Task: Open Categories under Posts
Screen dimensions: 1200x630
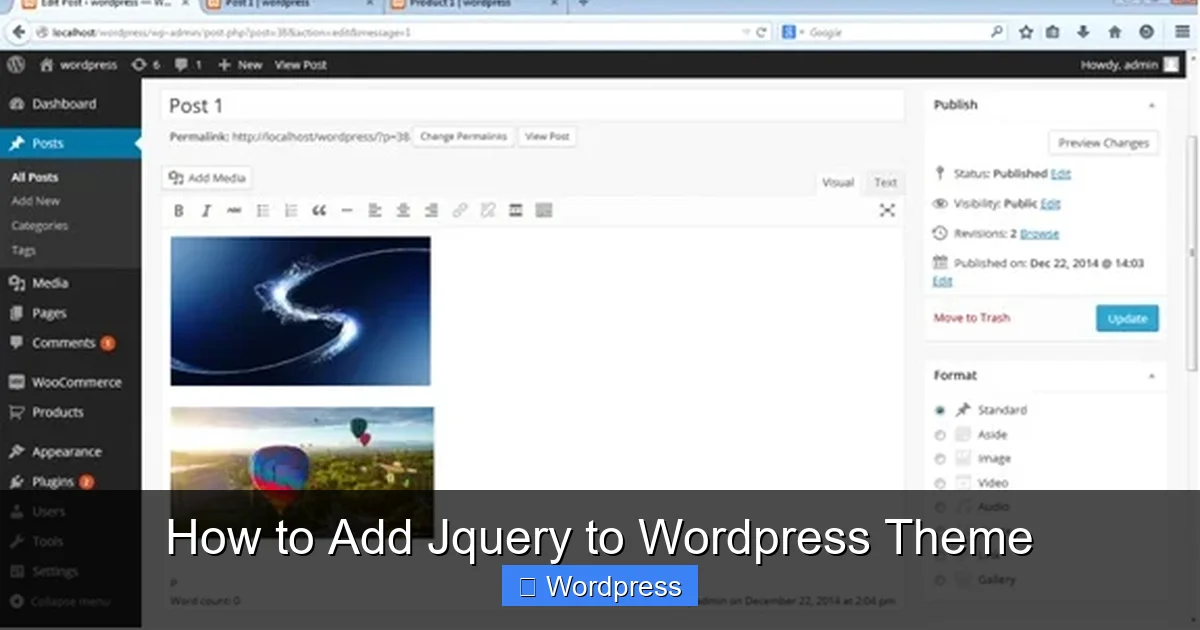Action: (40, 226)
